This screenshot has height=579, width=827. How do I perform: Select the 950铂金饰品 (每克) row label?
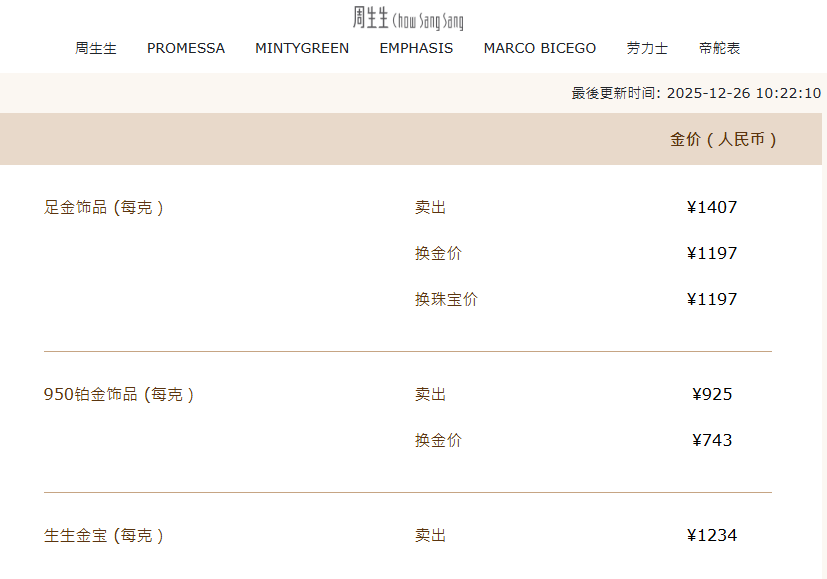[119, 395]
